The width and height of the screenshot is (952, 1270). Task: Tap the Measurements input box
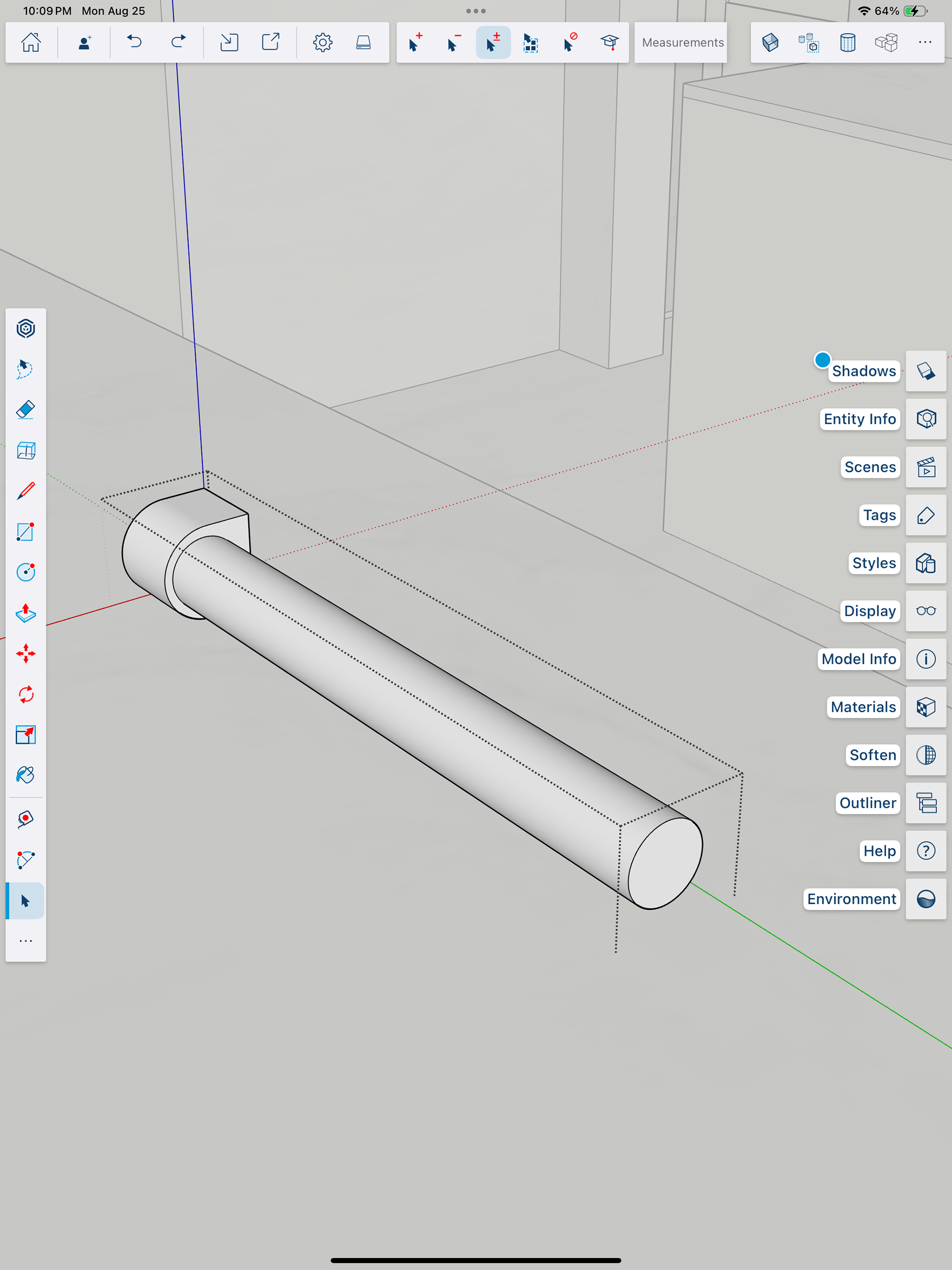pyautogui.click(x=681, y=43)
